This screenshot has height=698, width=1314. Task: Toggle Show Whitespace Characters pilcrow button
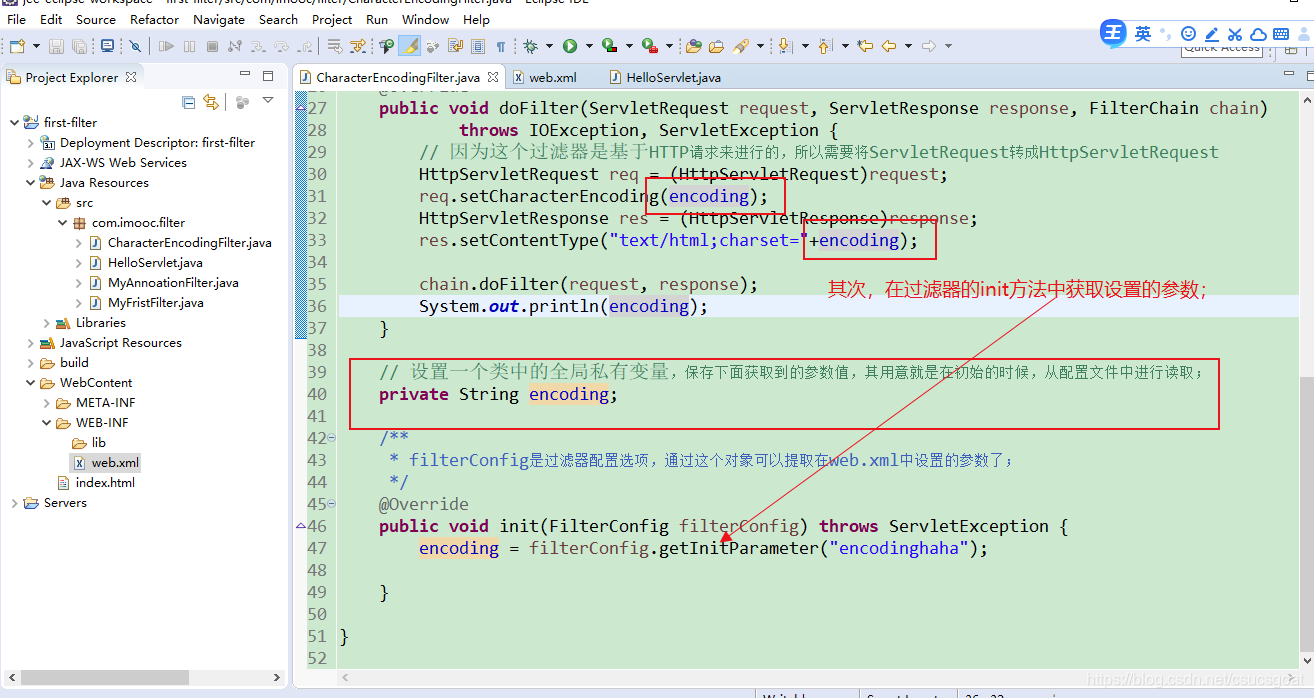click(500, 46)
